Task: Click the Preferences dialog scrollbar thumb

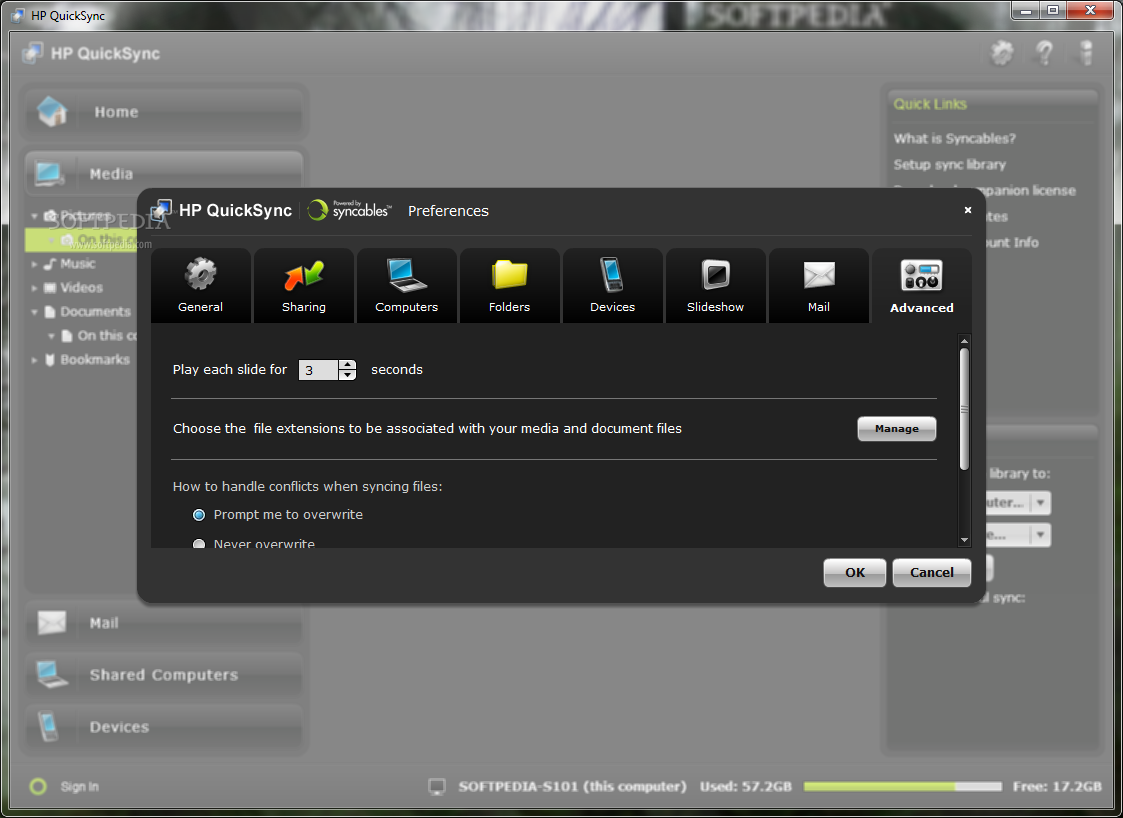Action: point(964,409)
